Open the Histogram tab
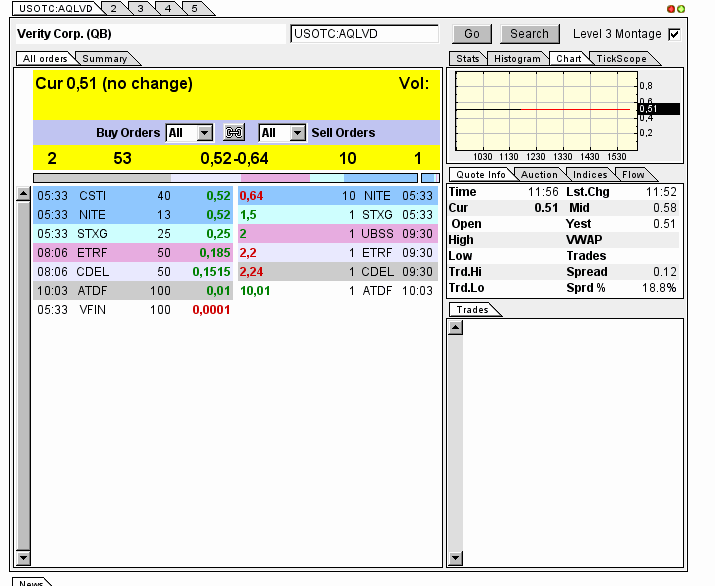This screenshot has width=715, height=586. [517, 59]
